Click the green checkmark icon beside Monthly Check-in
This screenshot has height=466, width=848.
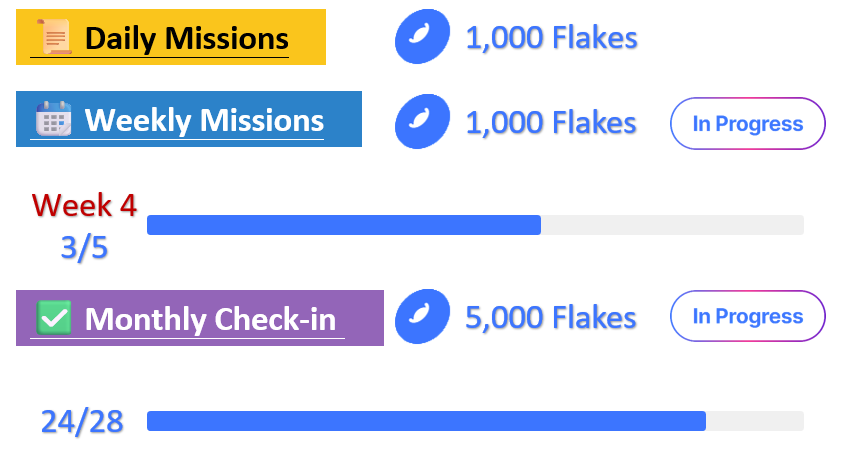53,318
